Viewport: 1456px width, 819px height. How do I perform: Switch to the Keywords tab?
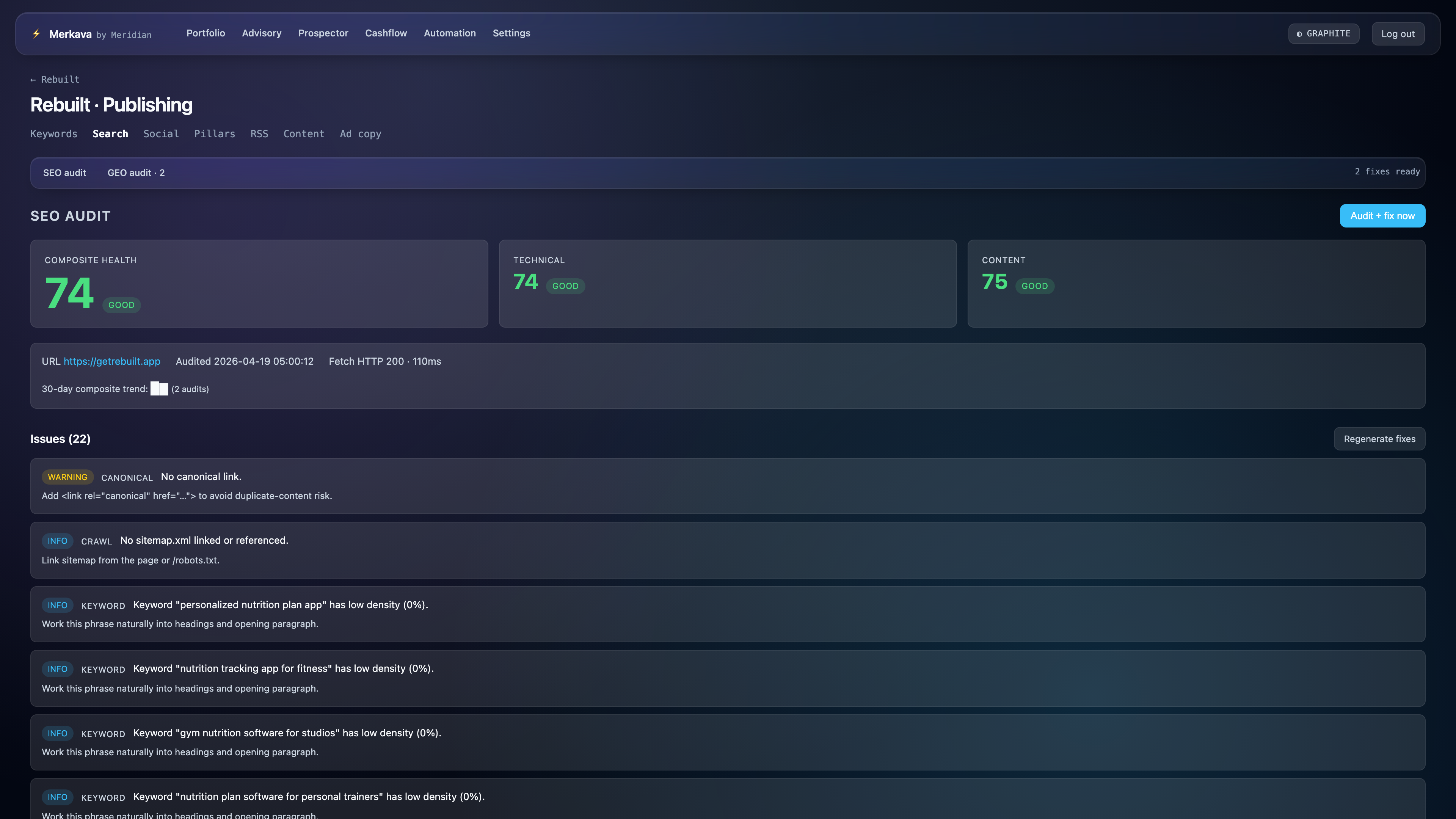pyautogui.click(x=54, y=134)
